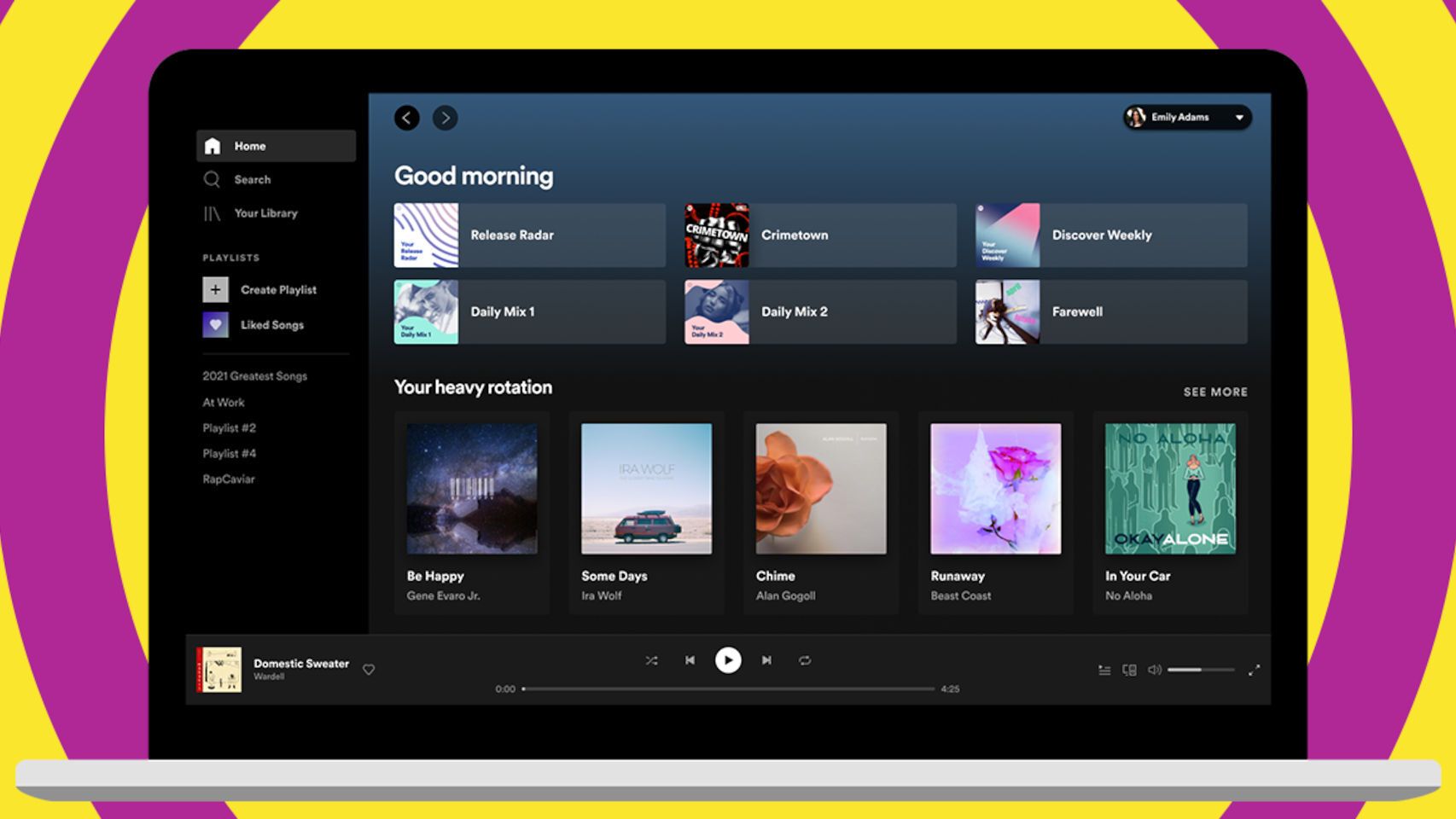Screen dimensions: 1456x819
Task: Open the At Work playlist
Action: coord(224,403)
